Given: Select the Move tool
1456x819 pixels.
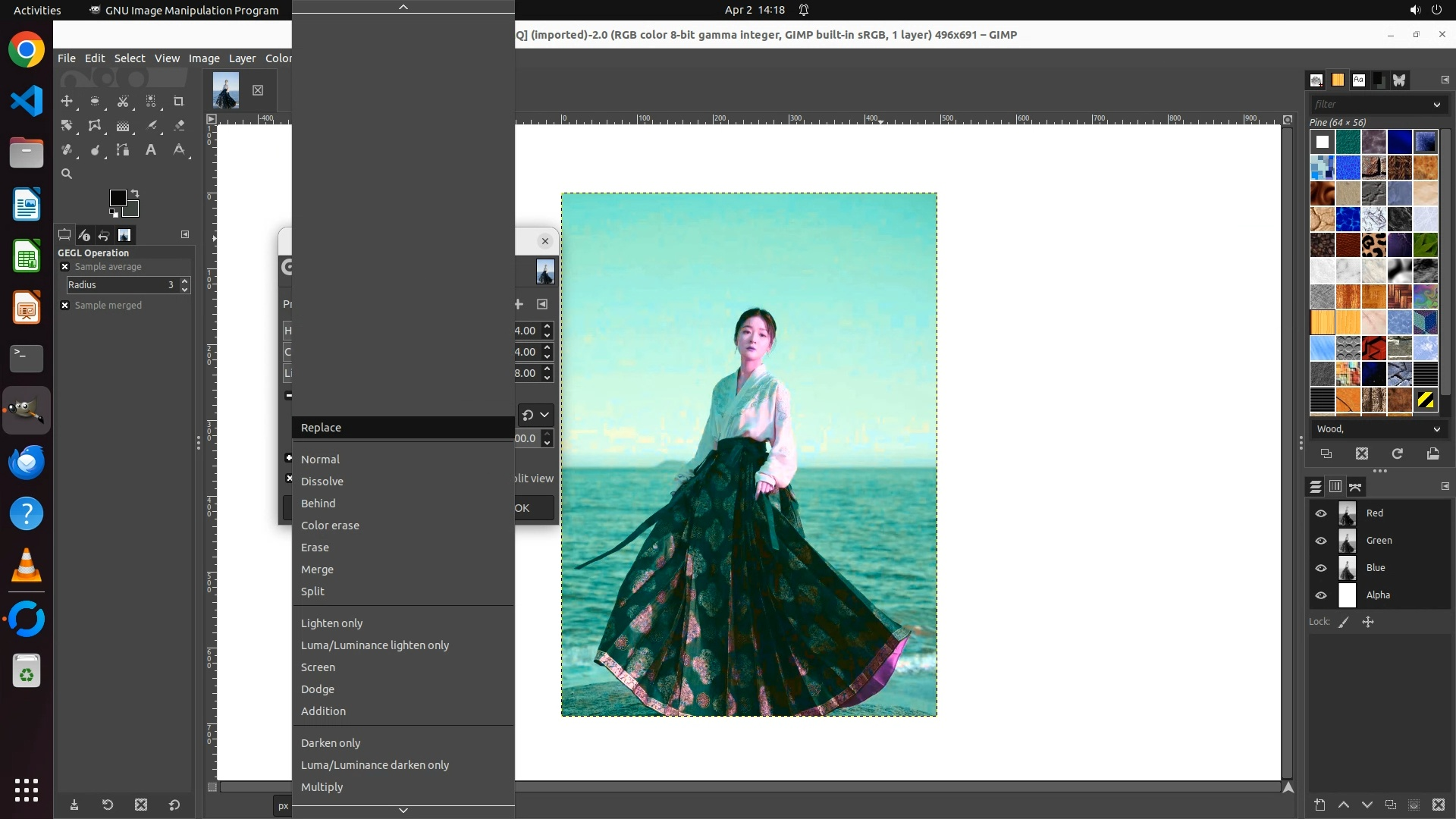Looking at the screenshot, I should coord(67,101).
